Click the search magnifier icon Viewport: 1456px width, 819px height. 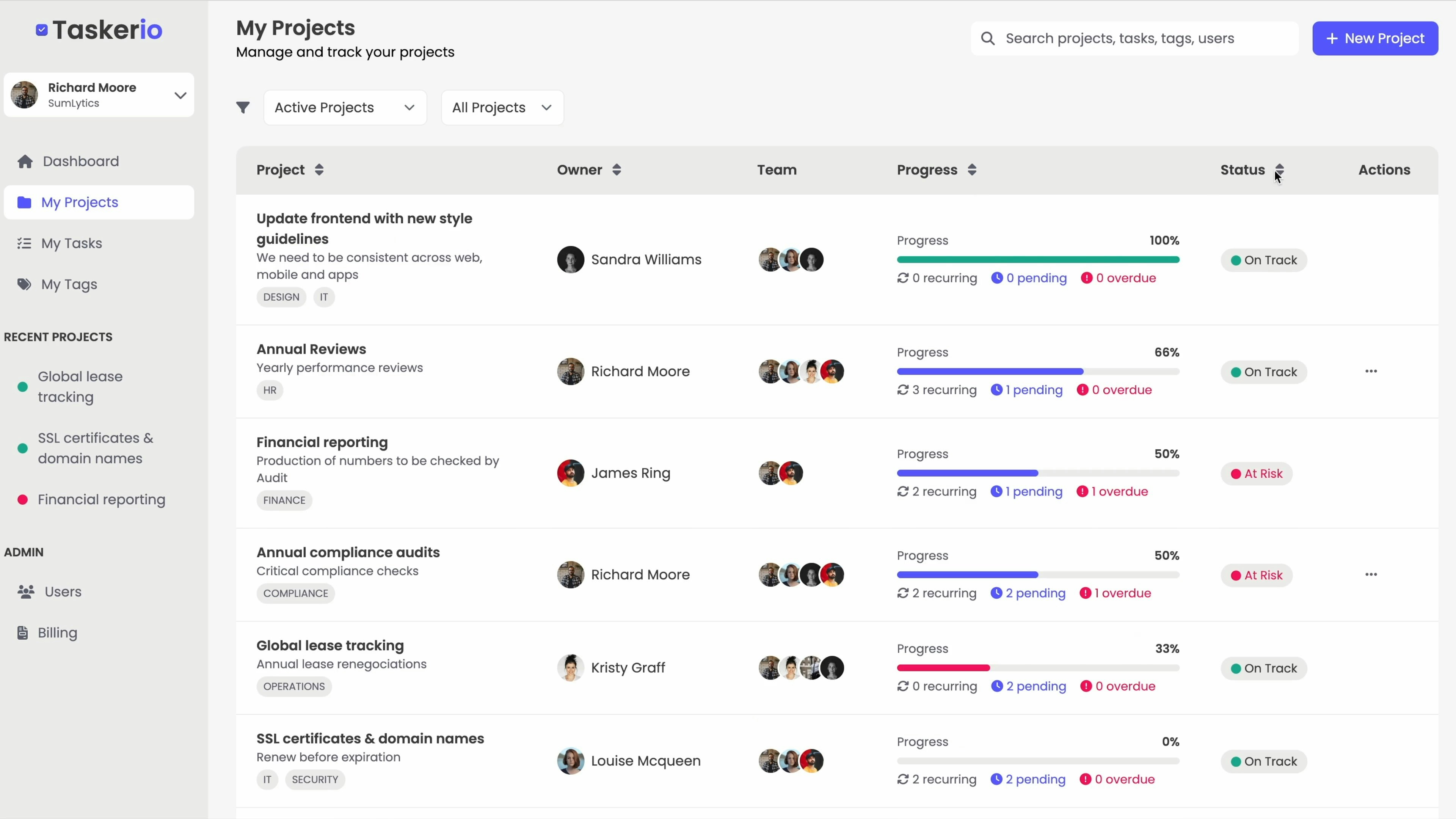click(987, 38)
